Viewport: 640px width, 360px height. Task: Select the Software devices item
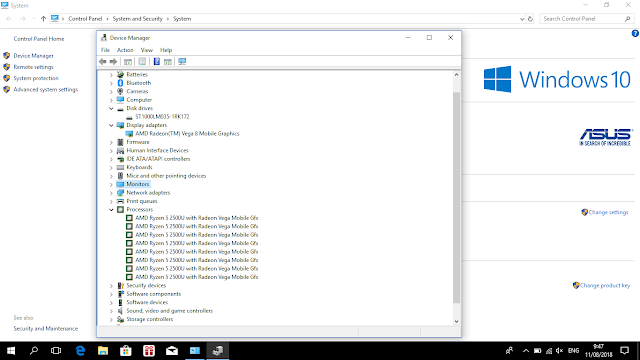point(147,302)
